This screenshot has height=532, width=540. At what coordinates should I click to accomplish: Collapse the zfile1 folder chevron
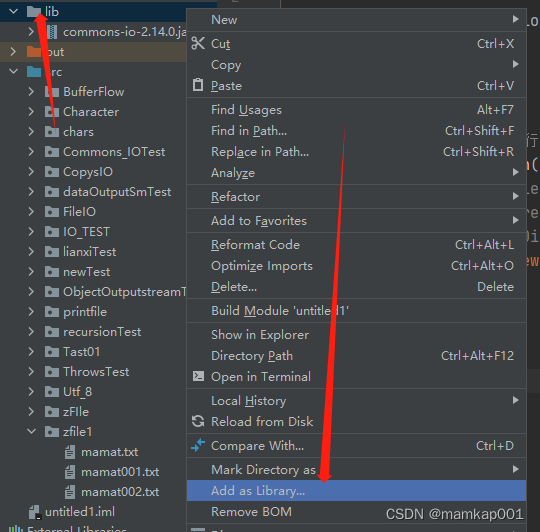click(31, 431)
